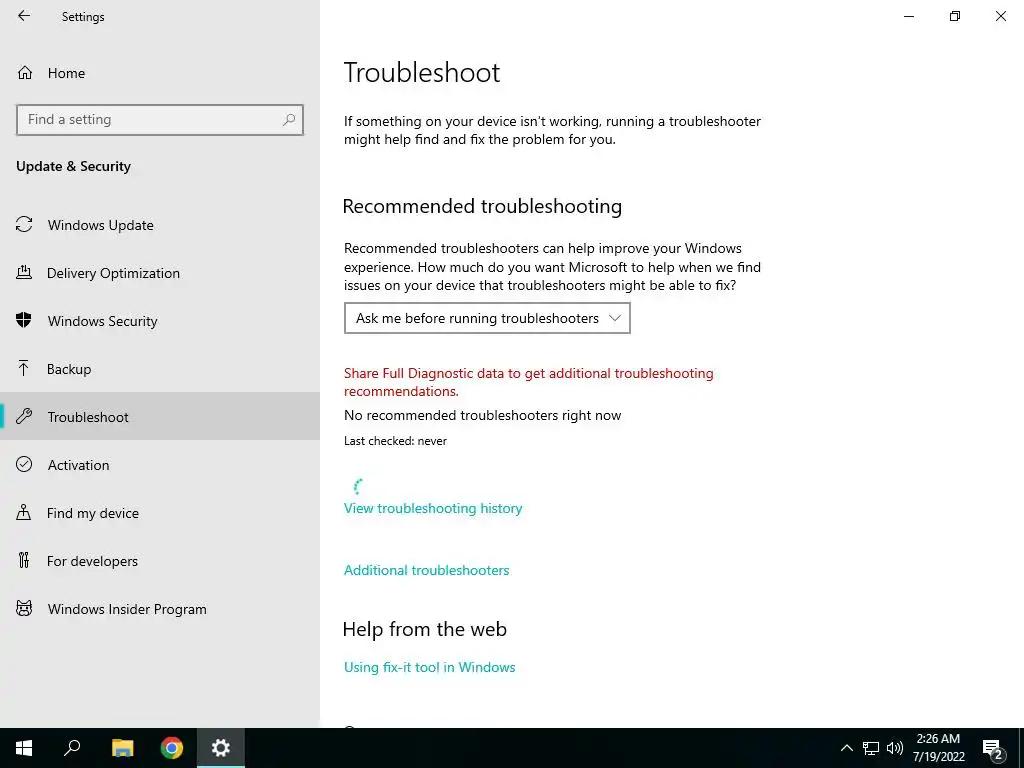
Task: Click the taskbar clock showing 2:26 AM
Action: tap(938, 748)
